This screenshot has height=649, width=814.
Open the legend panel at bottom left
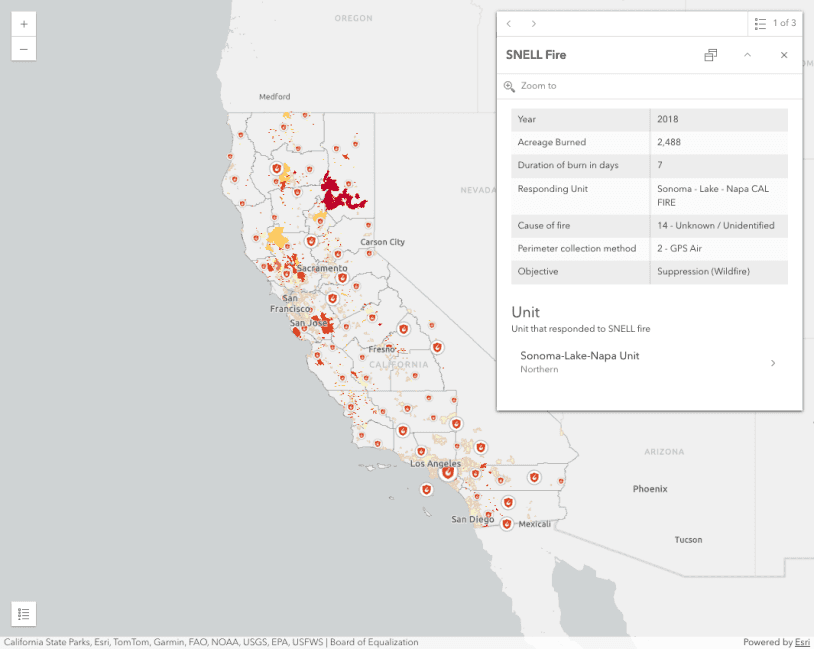23,613
